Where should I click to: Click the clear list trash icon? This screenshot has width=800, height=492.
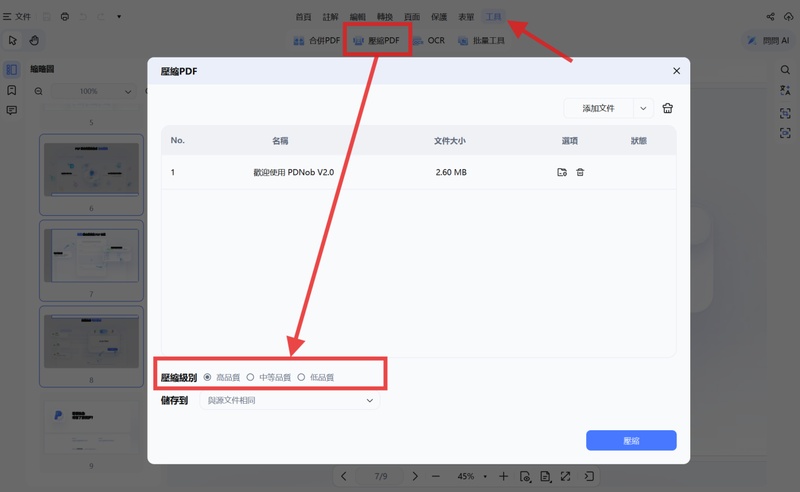pyautogui.click(x=667, y=108)
